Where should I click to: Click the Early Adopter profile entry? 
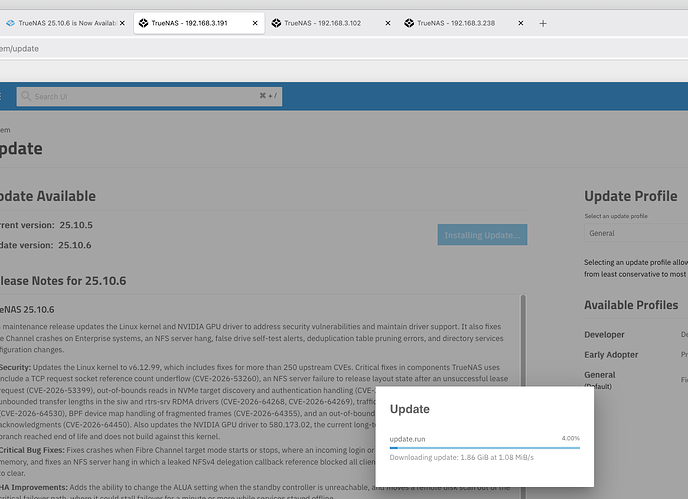coord(611,355)
